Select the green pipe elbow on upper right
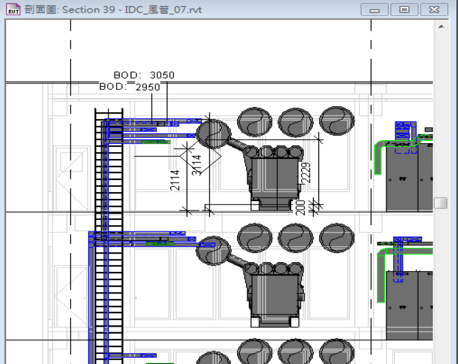 pos(378,157)
